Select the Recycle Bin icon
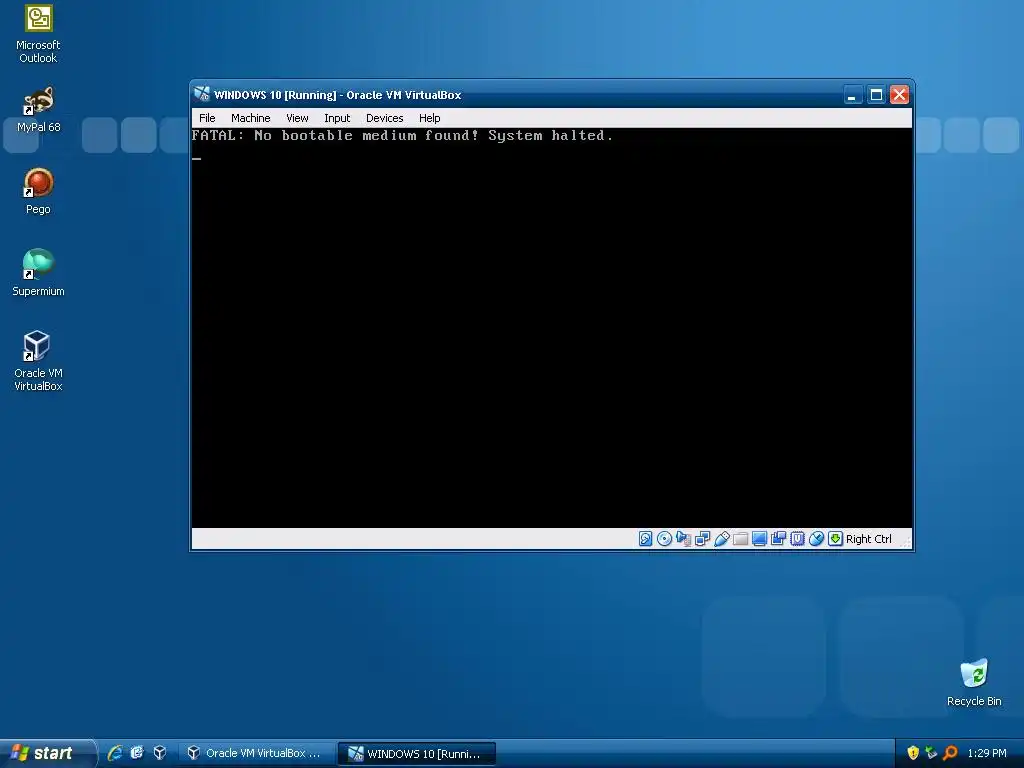Viewport: 1024px width, 768px height. click(974, 682)
